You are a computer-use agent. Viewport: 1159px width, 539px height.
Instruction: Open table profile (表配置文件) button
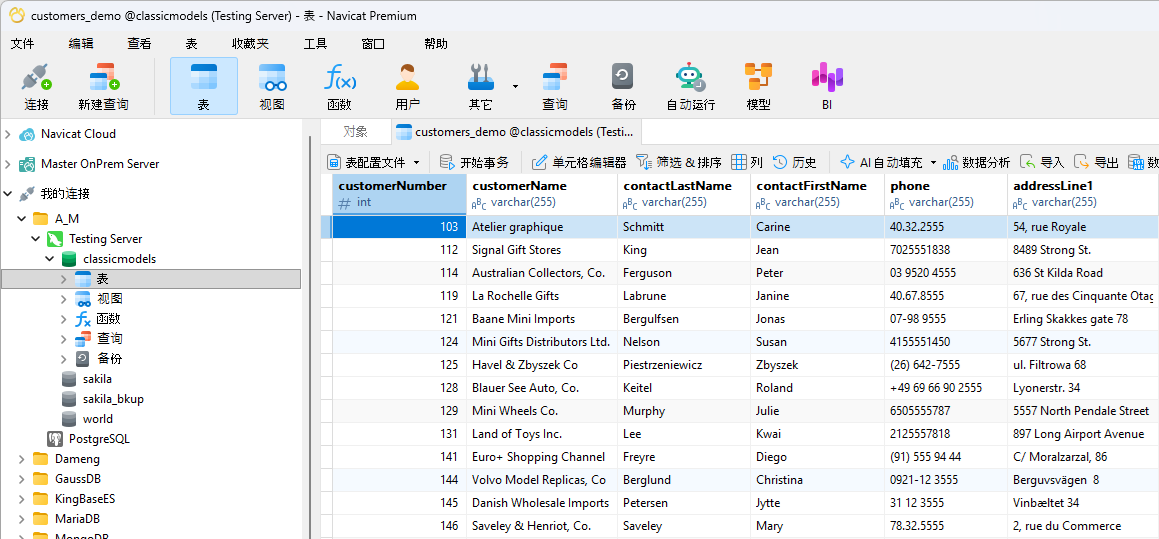[367, 162]
